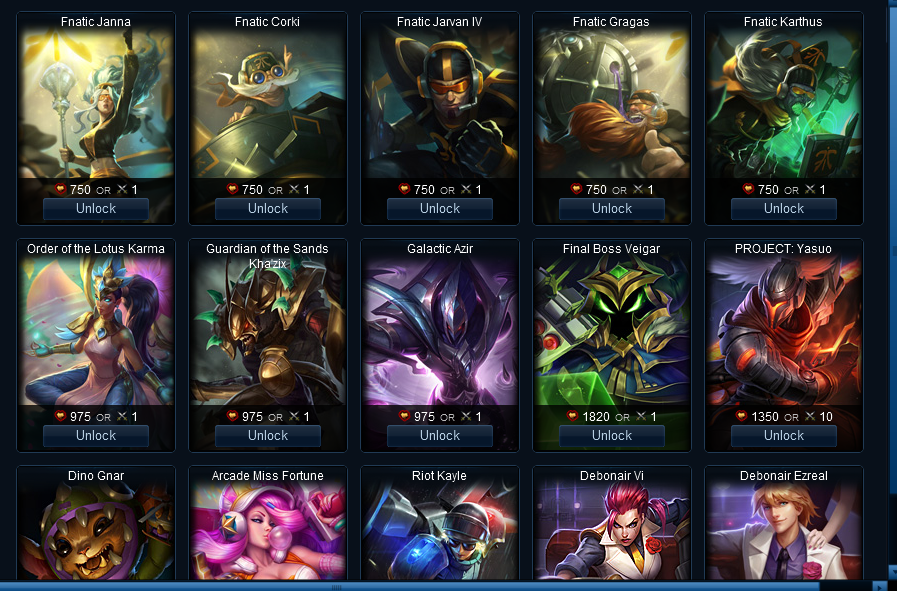Click the token icon under Order of the Lotus Karma
897x591 pixels.
pos(122,417)
